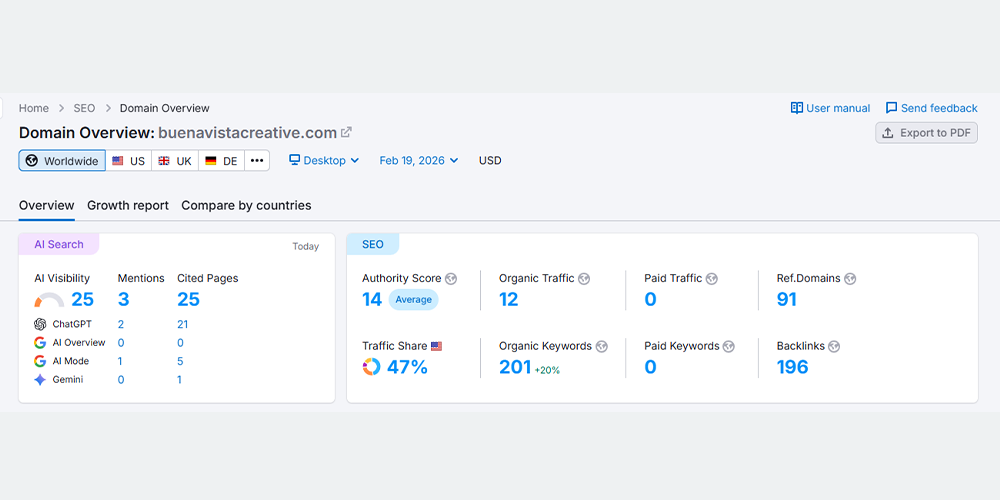Screen dimensions: 1000x500
Task: Switch database to DE
Action: pos(221,161)
